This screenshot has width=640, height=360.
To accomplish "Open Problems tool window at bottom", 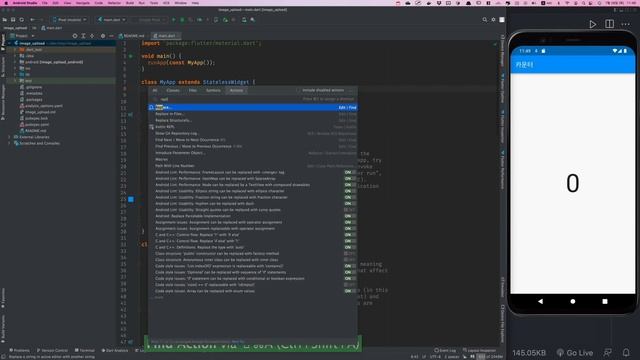I will [19, 350].
